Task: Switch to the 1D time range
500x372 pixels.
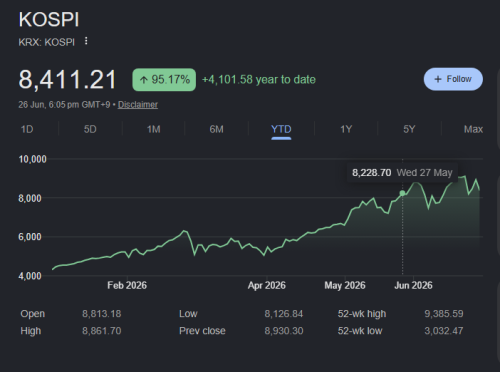Action: pyautogui.click(x=27, y=129)
